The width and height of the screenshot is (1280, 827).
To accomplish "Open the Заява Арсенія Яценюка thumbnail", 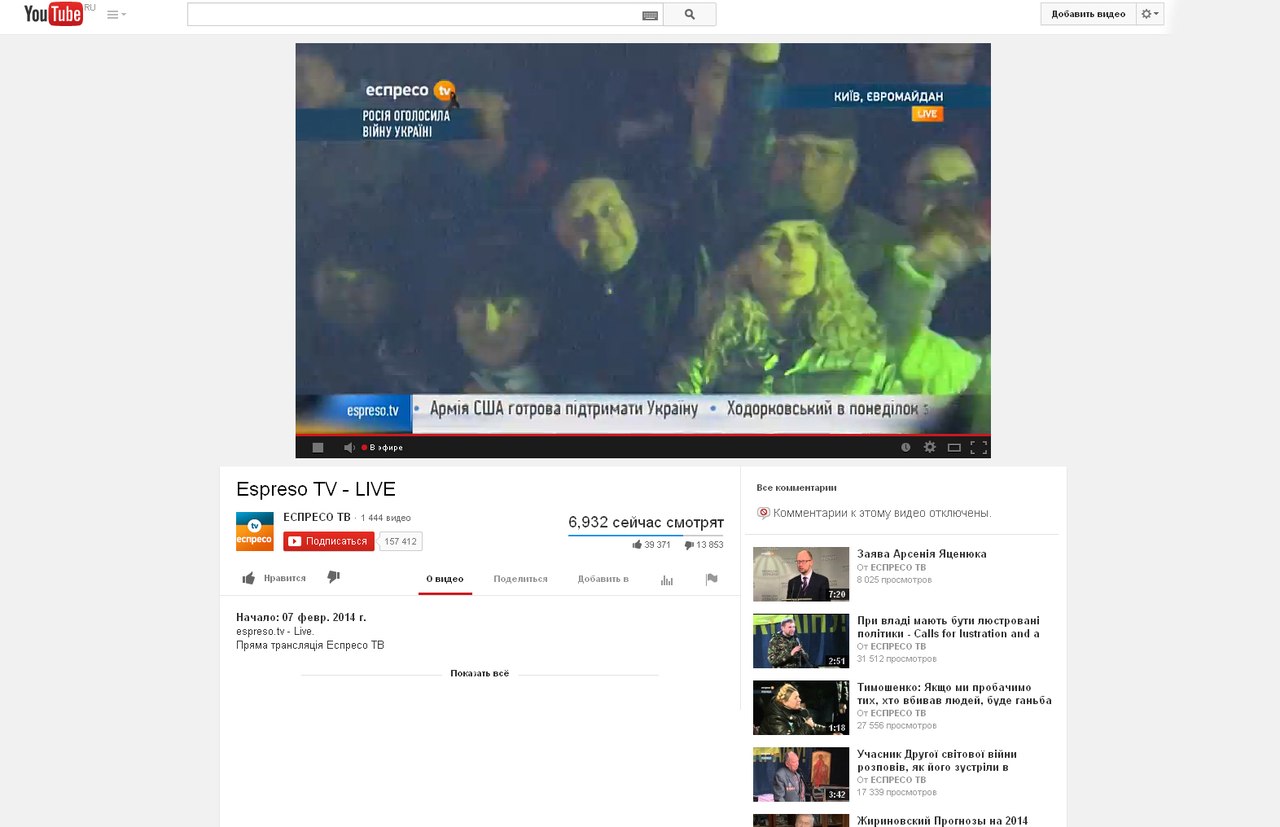I will point(801,574).
